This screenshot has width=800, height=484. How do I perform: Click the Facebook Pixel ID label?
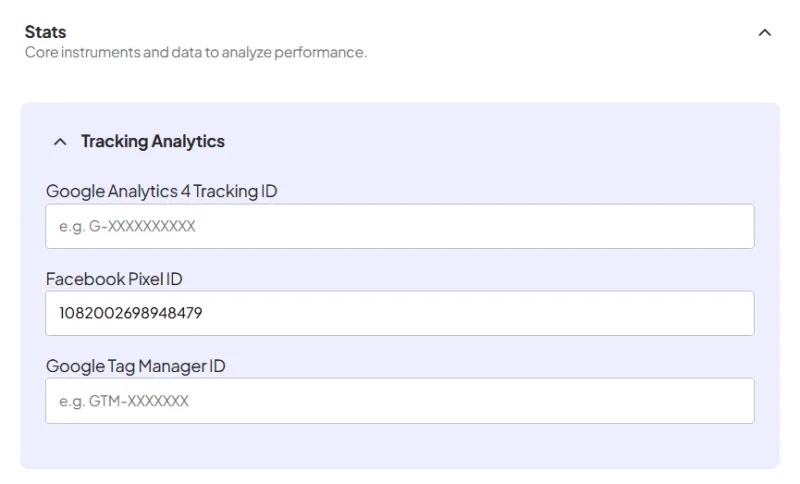click(x=114, y=279)
